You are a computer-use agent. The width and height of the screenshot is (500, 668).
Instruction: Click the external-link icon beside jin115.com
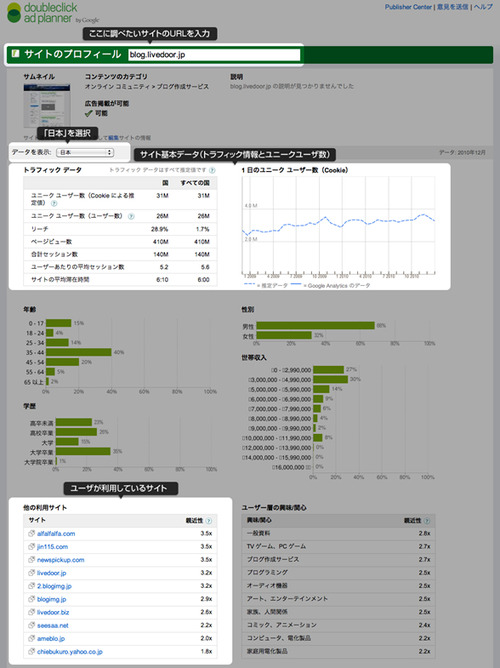(x=31, y=547)
